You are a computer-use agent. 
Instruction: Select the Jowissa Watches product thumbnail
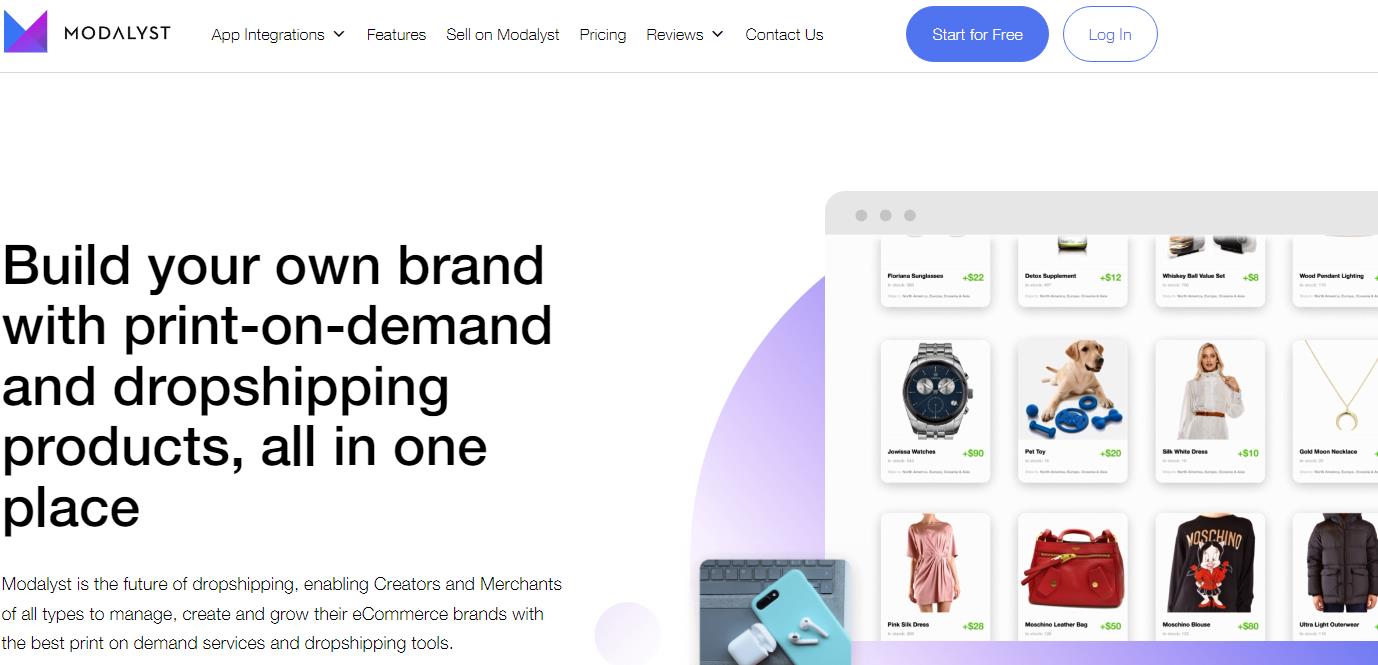point(935,391)
